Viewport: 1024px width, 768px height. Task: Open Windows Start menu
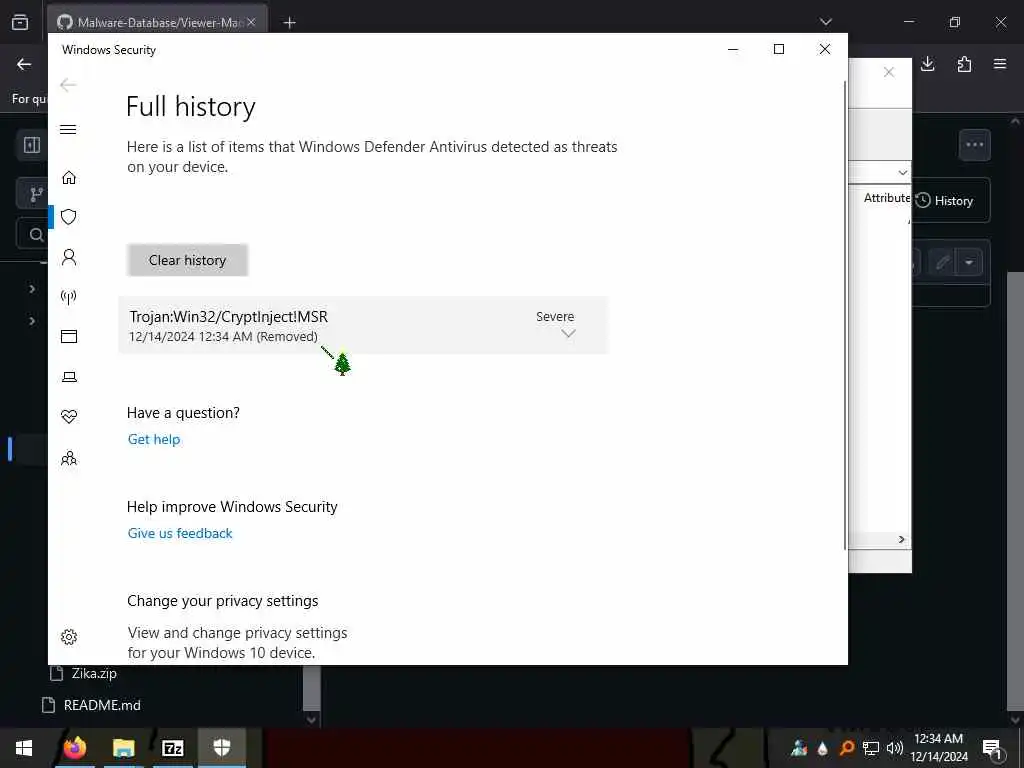pyautogui.click(x=24, y=748)
